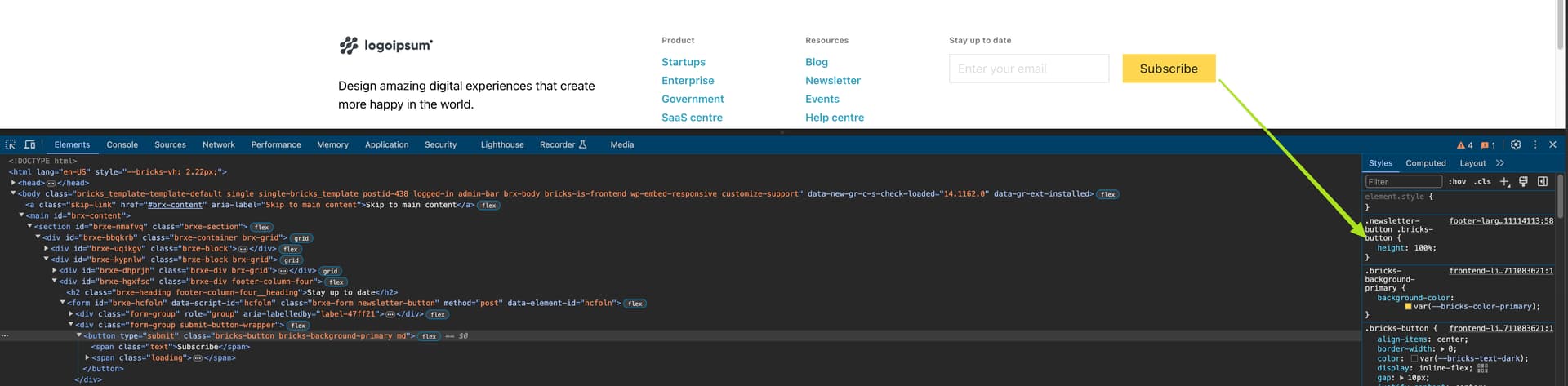Screen dimensions: 1568x386
Task: Open the DevTools more options kebab menu
Action: pyautogui.click(x=1535, y=144)
